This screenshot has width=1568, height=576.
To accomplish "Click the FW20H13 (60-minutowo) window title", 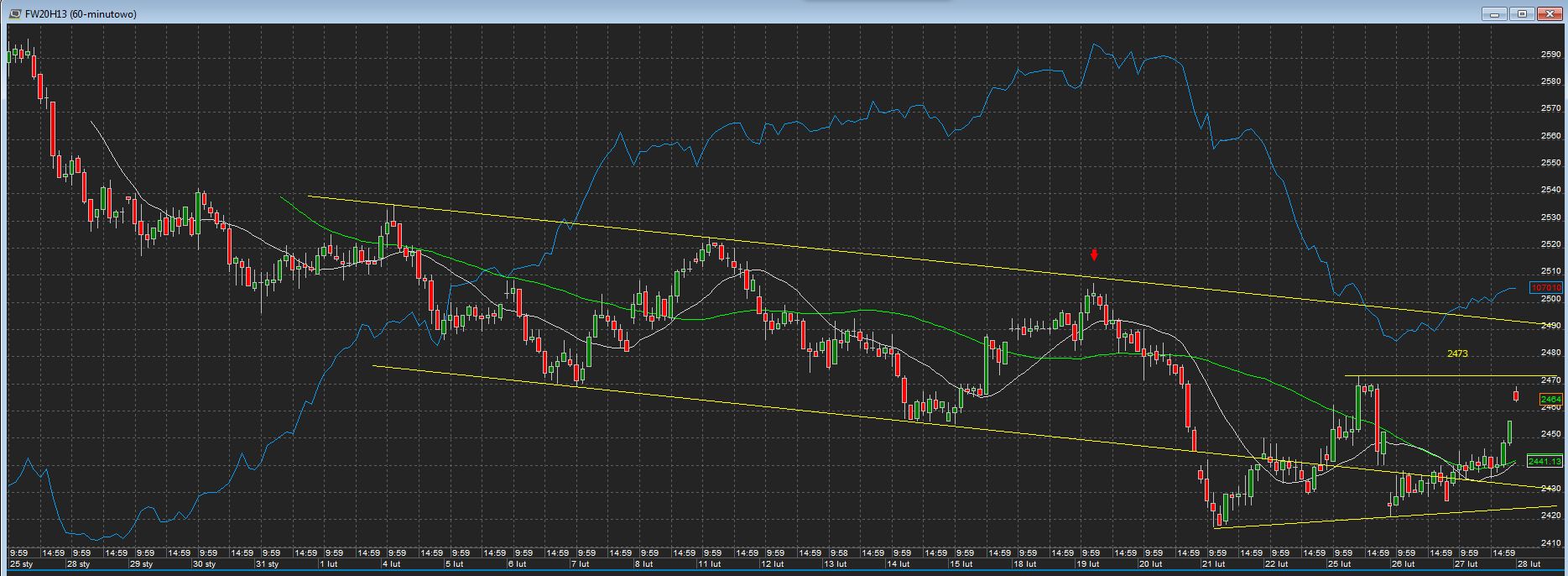I will [x=81, y=14].
